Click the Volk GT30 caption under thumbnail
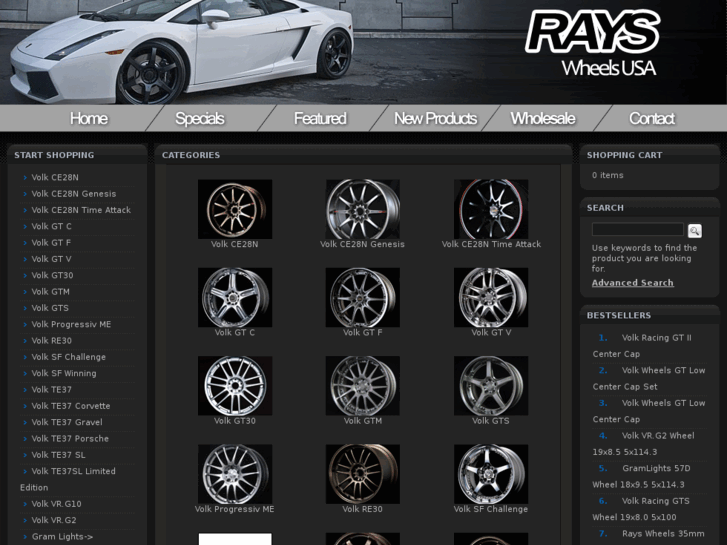The height and width of the screenshot is (545, 727). tap(235, 421)
